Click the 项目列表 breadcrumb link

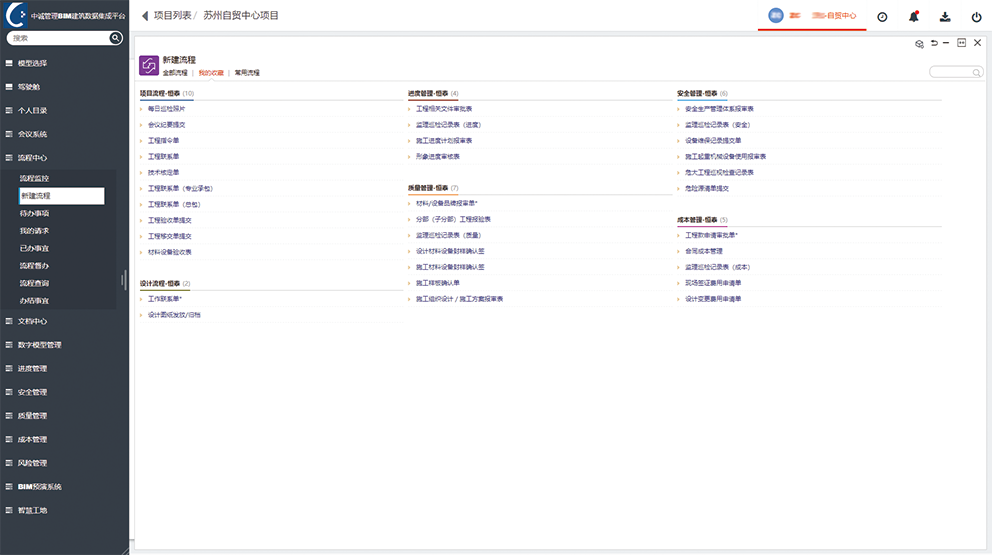coord(172,16)
